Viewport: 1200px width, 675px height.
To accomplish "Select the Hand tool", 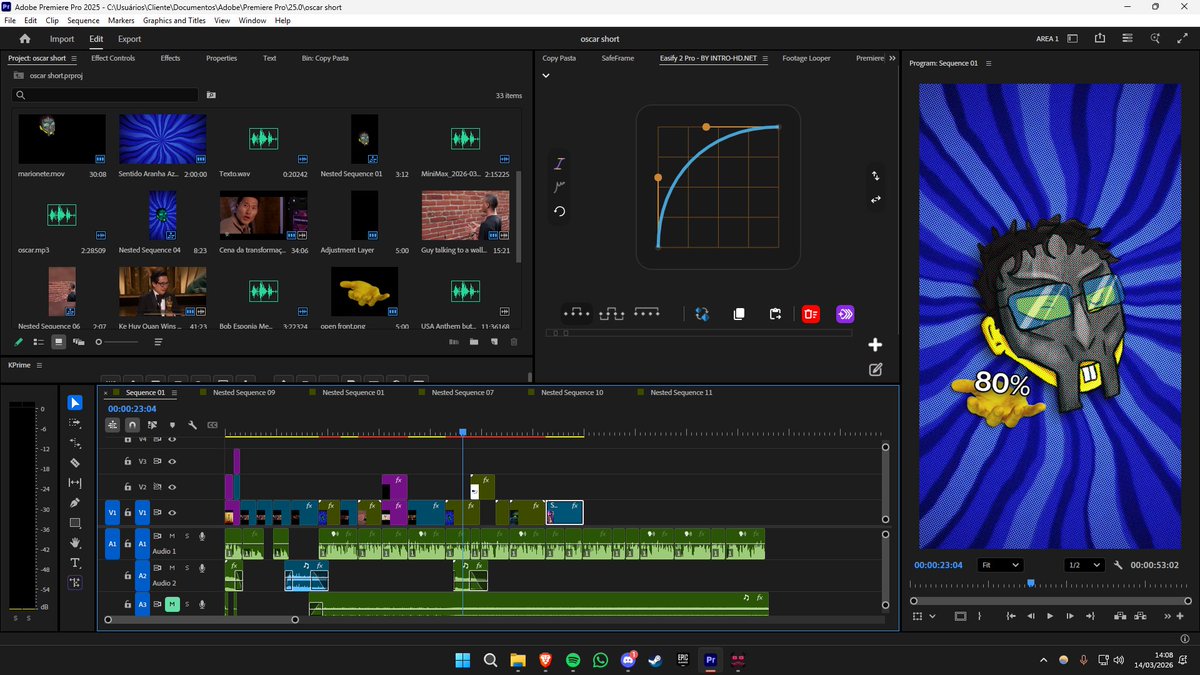I will point(75,543).
